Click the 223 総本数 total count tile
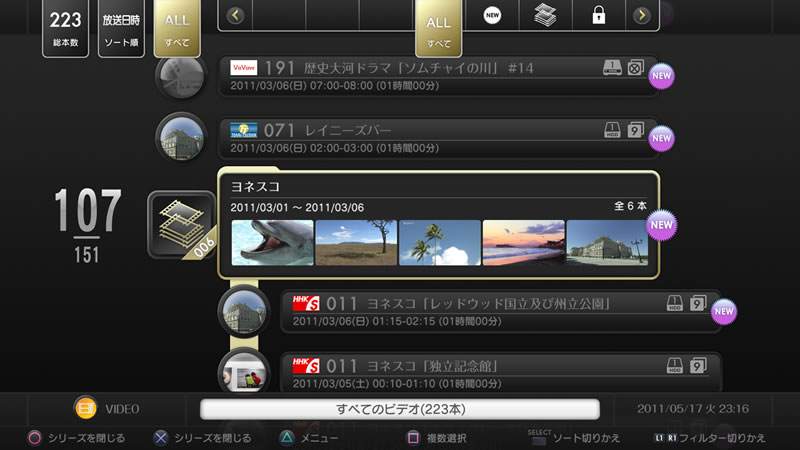Image resolution: width=800 pixels, height=450 pixels. point(65,28)
